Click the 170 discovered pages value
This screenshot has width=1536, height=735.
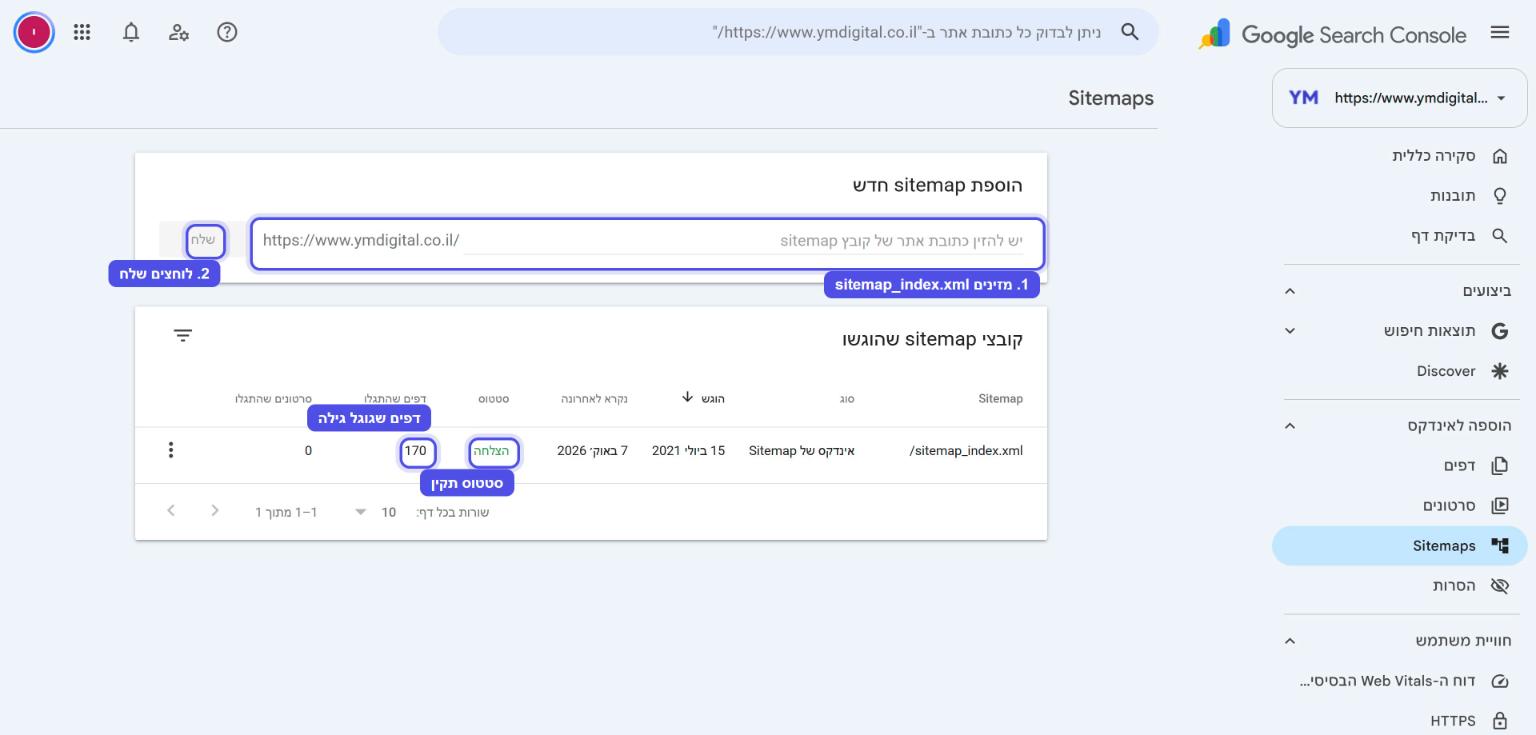416,452
